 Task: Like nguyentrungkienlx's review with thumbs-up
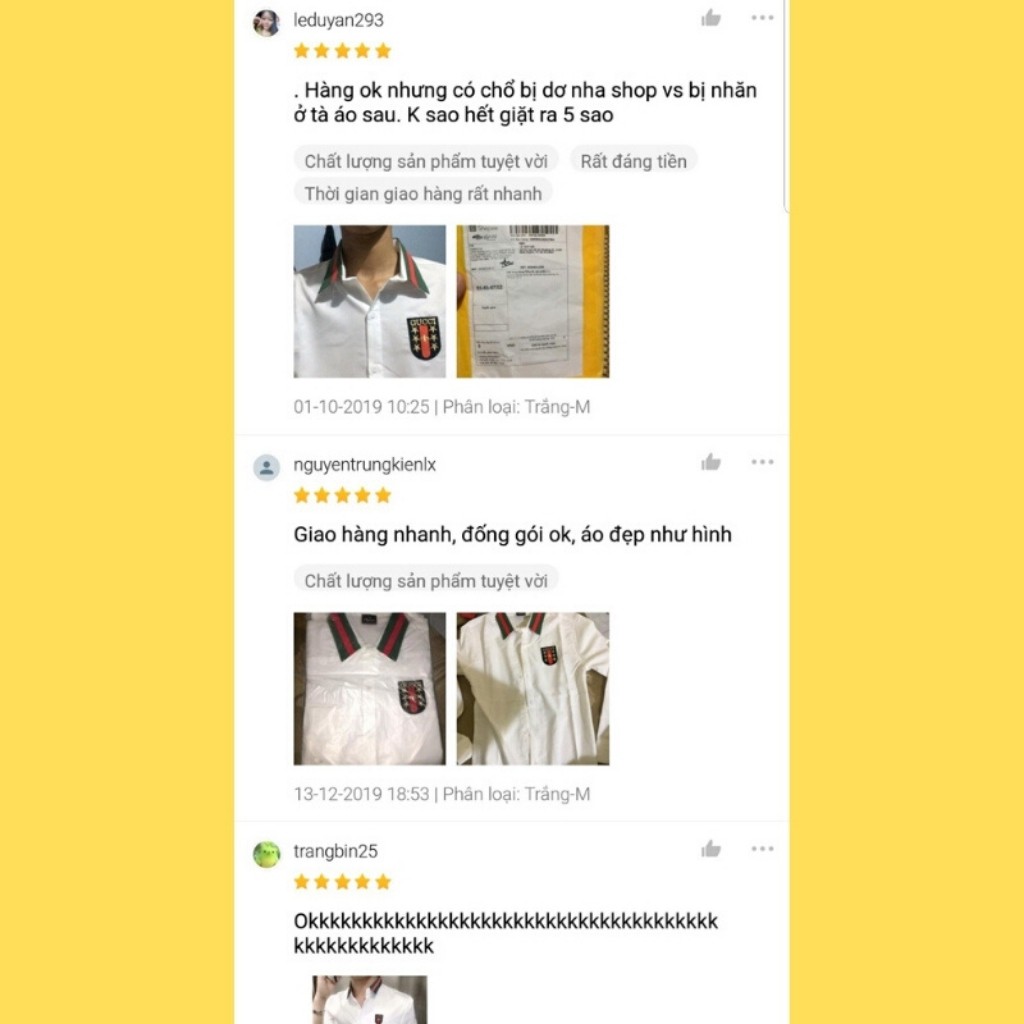711,462
